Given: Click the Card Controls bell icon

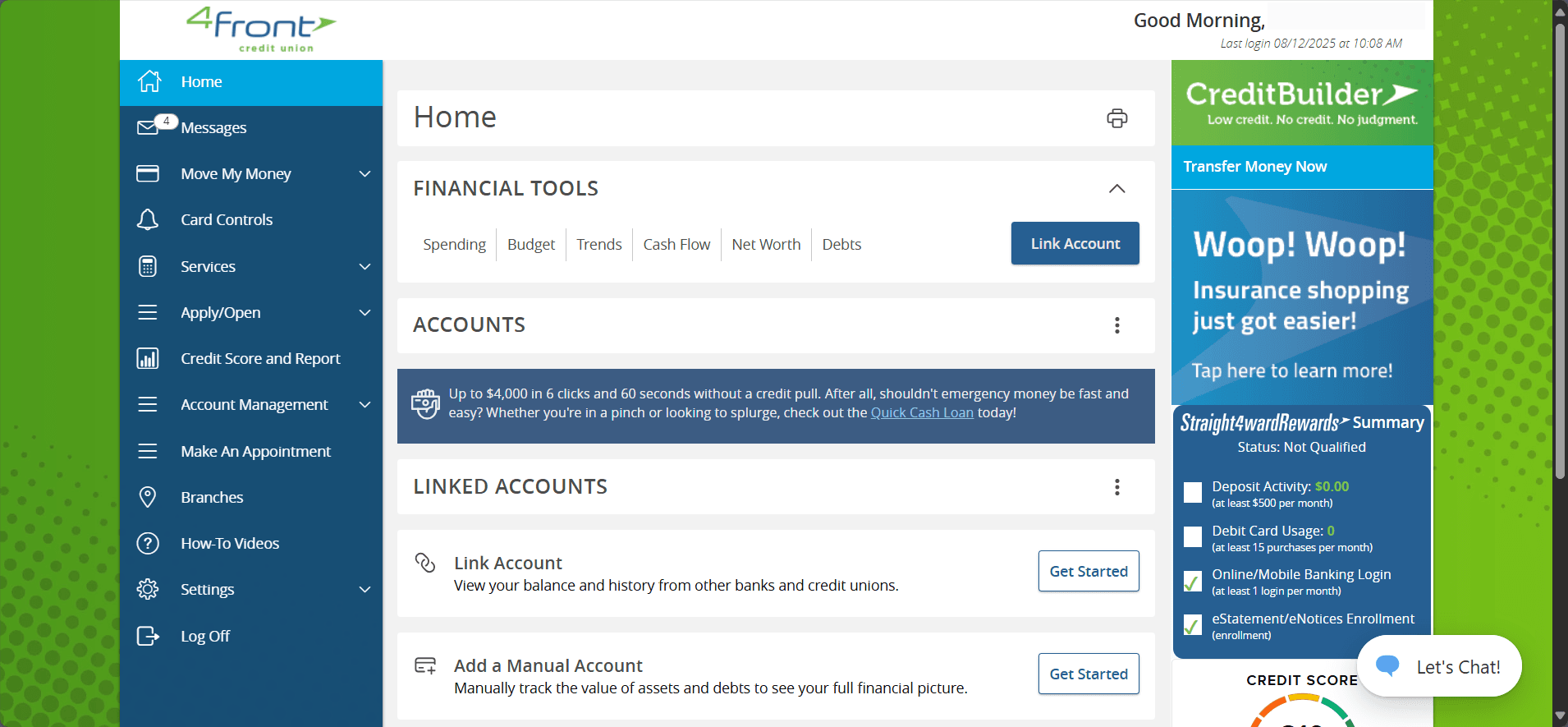Looking at the screenshot, I should [148, 219].
